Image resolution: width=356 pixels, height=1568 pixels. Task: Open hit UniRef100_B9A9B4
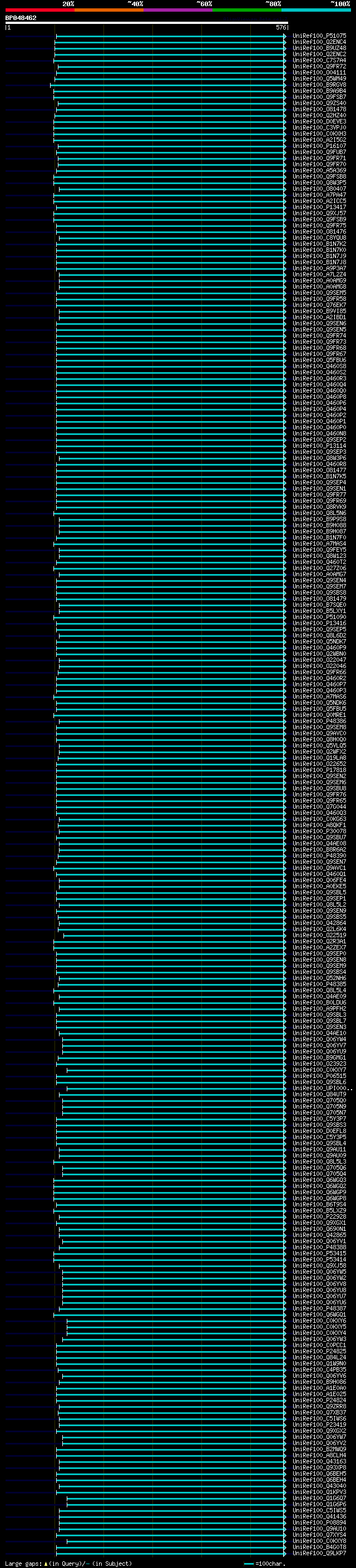pyautogui.click(x=319, y=91)
